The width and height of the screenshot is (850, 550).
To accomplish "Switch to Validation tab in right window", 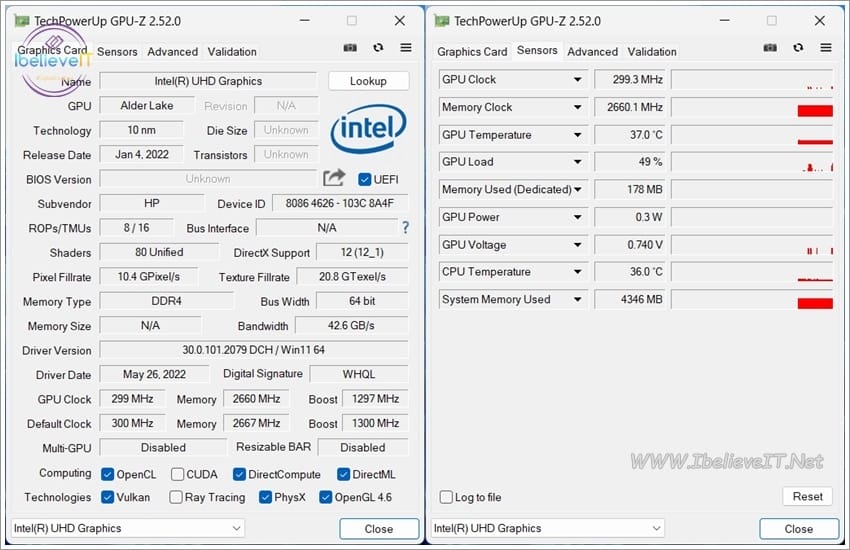I will point(652,52).
